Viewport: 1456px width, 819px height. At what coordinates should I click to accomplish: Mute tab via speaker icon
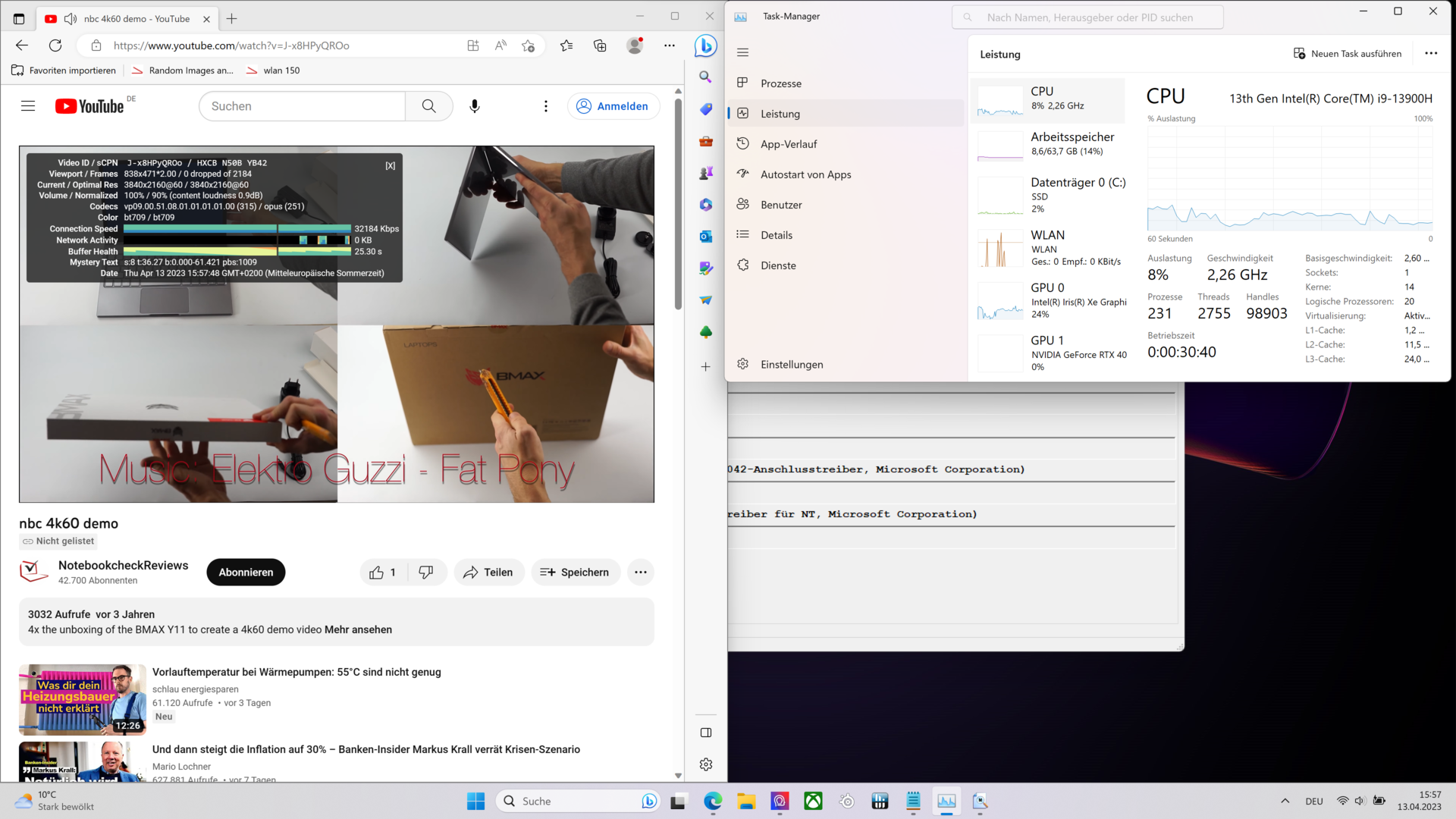[71, 19]
